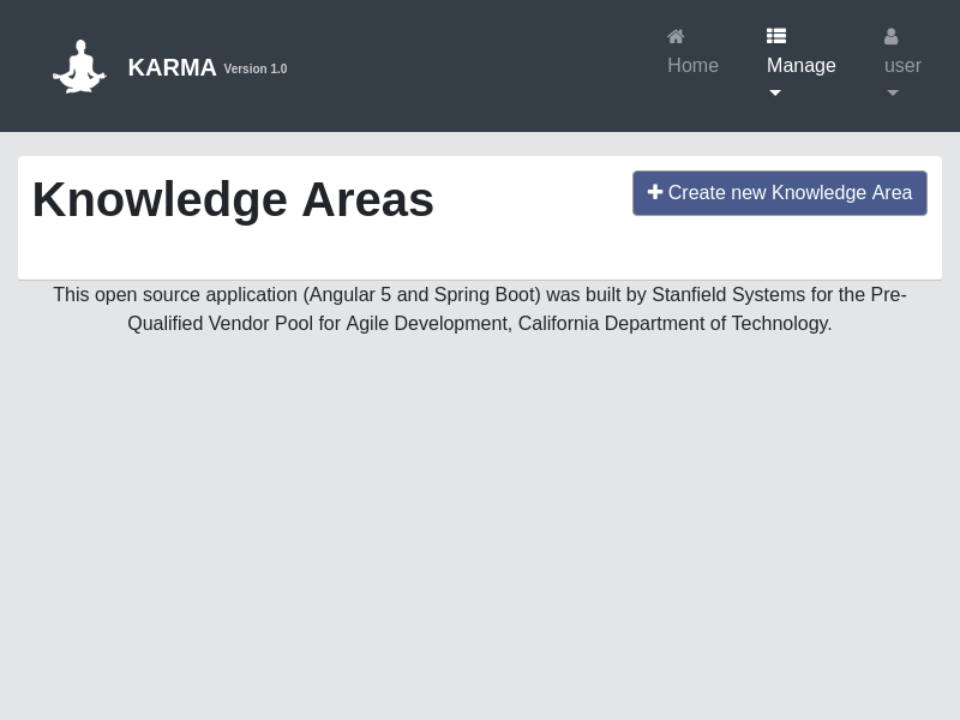Viewport: 960px width, 720px height.
Task: Click the Knowledge Areas page heading
Action: pos(233,199)
